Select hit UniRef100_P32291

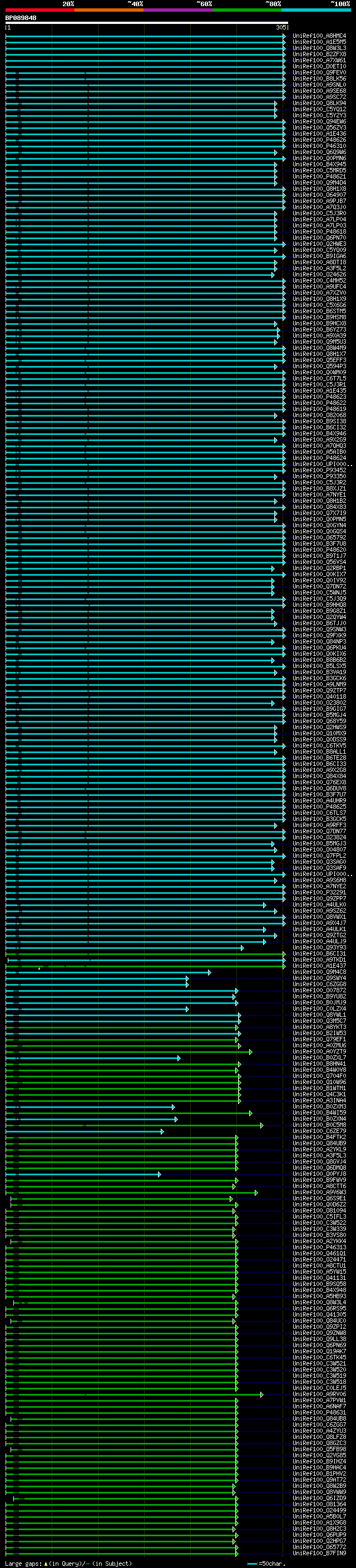point(319,892)
